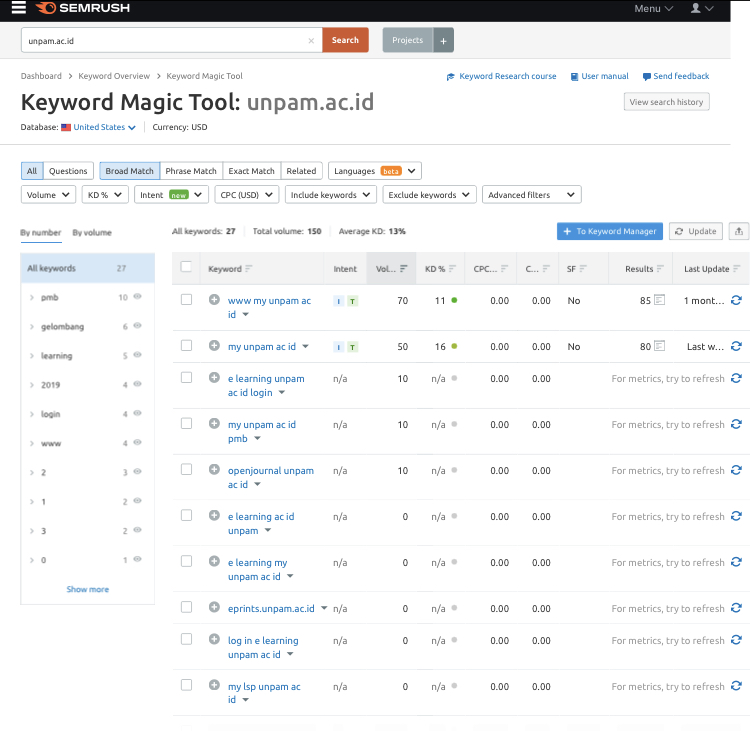Hide the learning keyword group
The height and width of the screenshot is (731, 750).
tap(137, 355)
